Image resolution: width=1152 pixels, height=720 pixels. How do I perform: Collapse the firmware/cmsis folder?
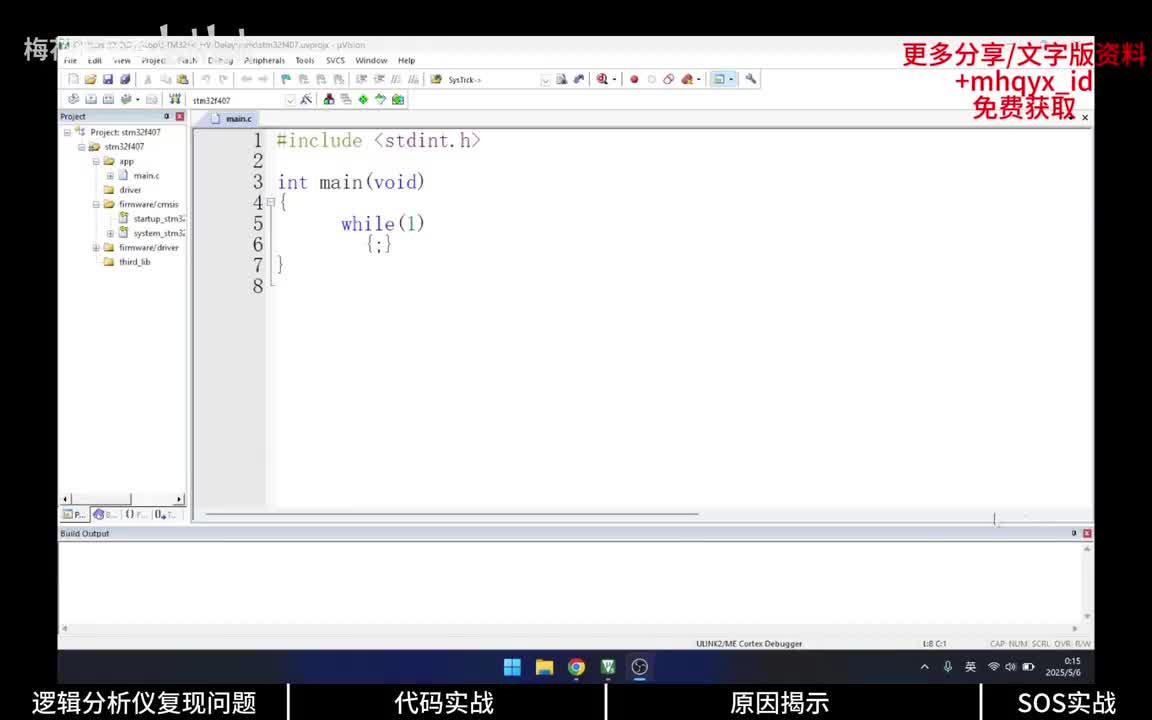pos(96,204)
